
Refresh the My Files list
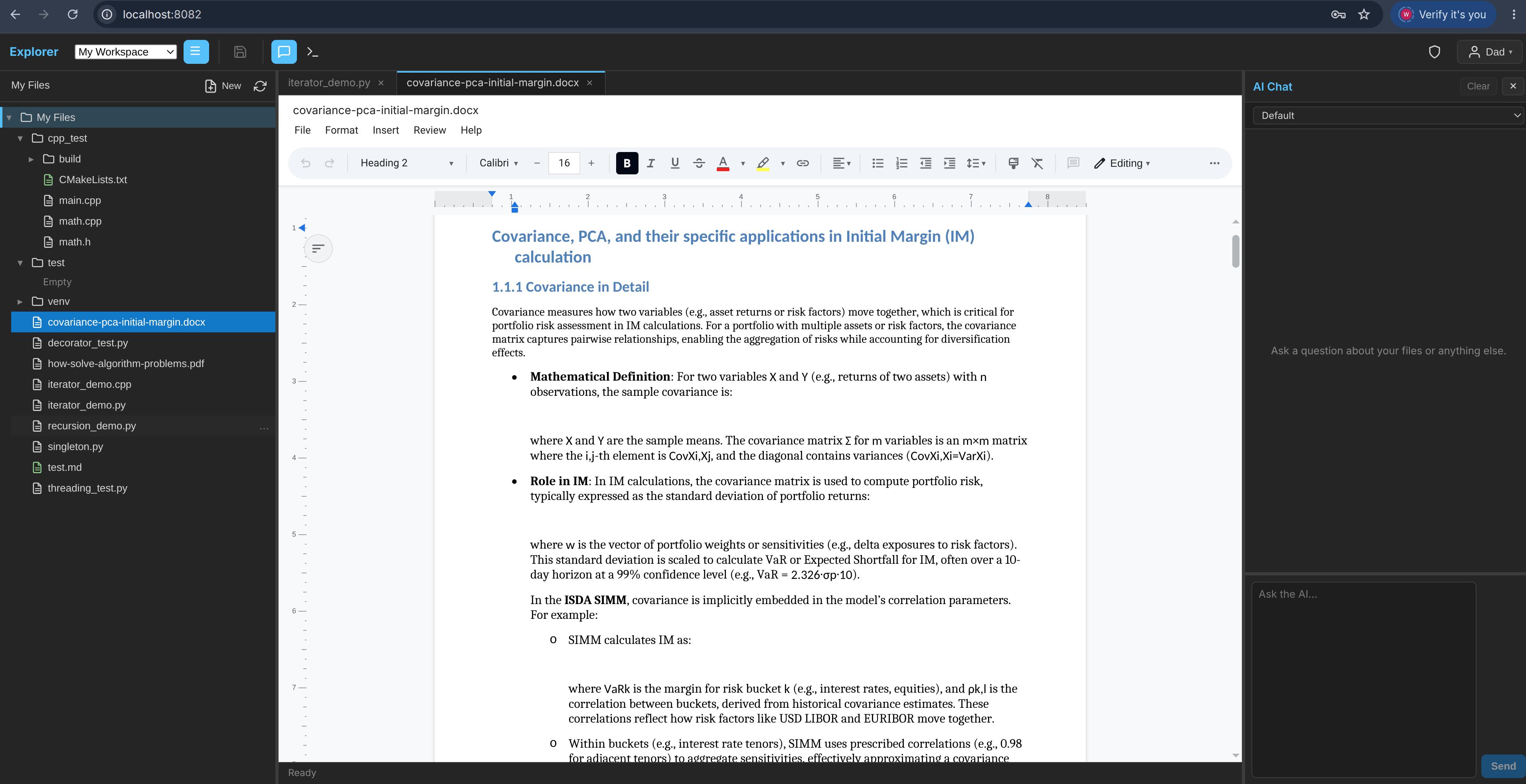[x=260, y=87]
